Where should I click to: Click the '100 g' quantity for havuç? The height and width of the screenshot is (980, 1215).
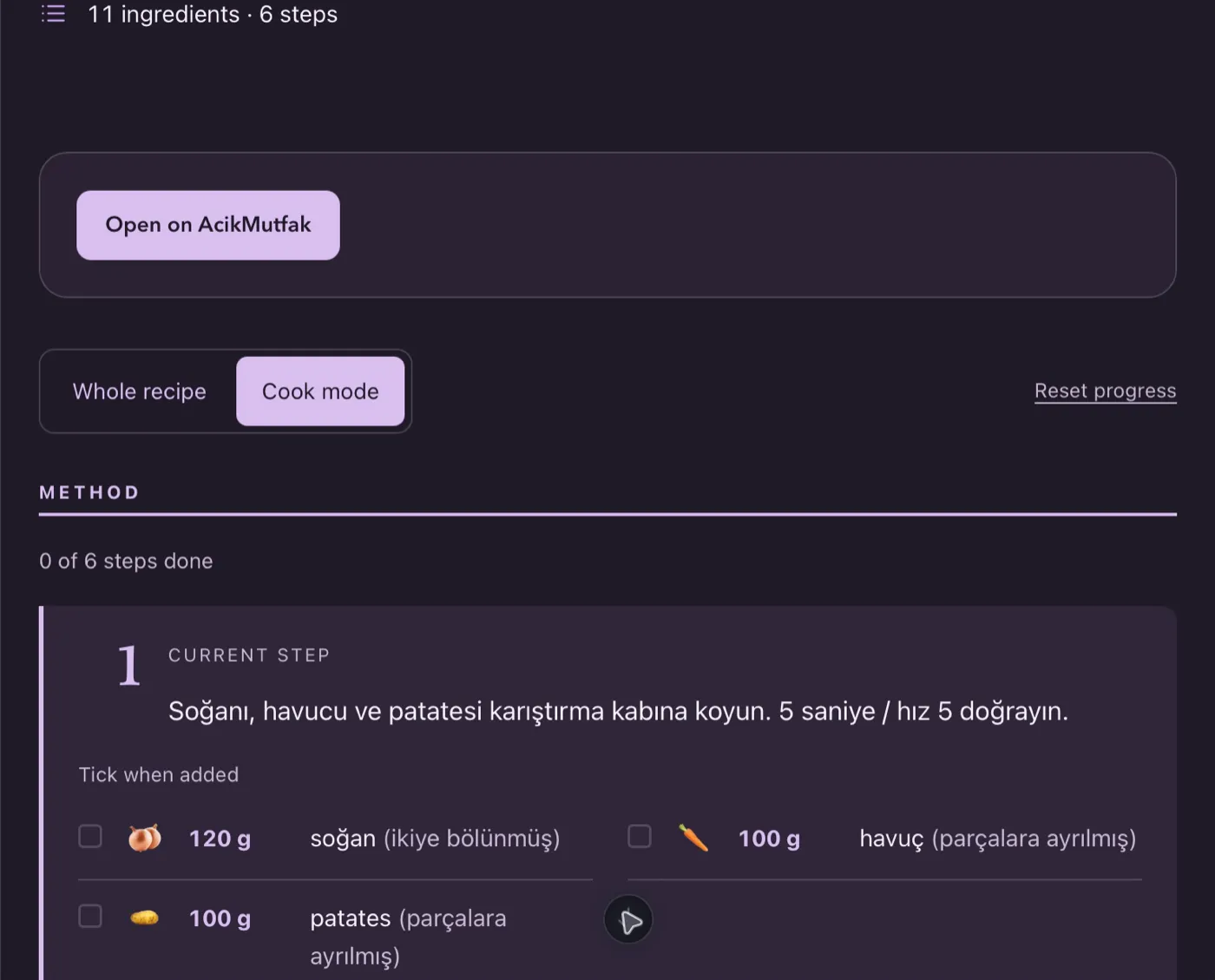[x=770, y=839]
